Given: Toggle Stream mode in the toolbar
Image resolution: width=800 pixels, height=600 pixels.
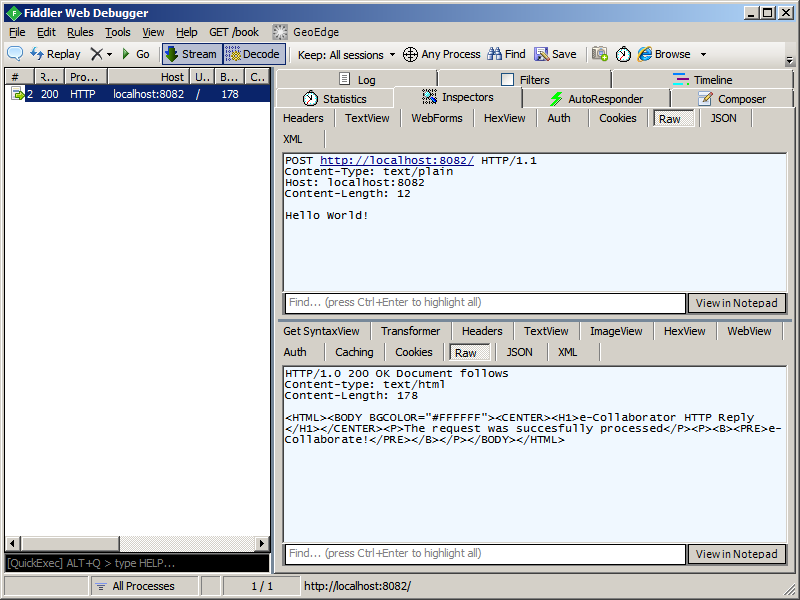Looking at the screenshot, I should [x=190, y=54].
